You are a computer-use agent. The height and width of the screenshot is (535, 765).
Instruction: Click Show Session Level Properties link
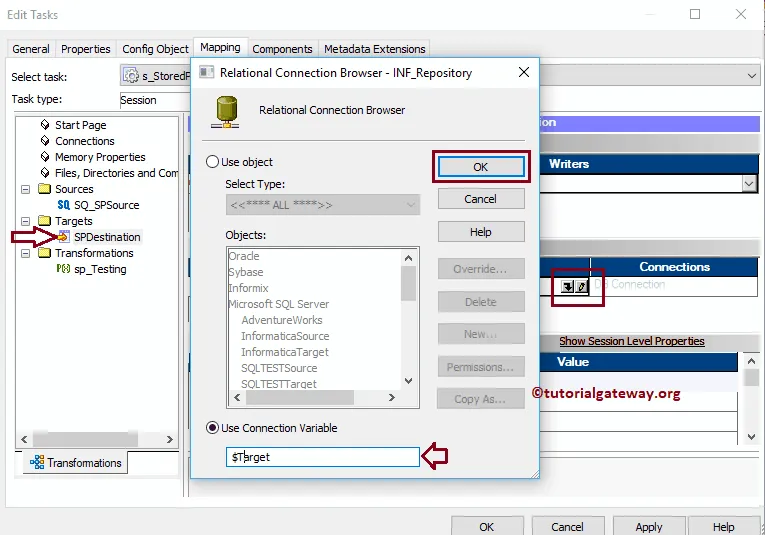631,341
